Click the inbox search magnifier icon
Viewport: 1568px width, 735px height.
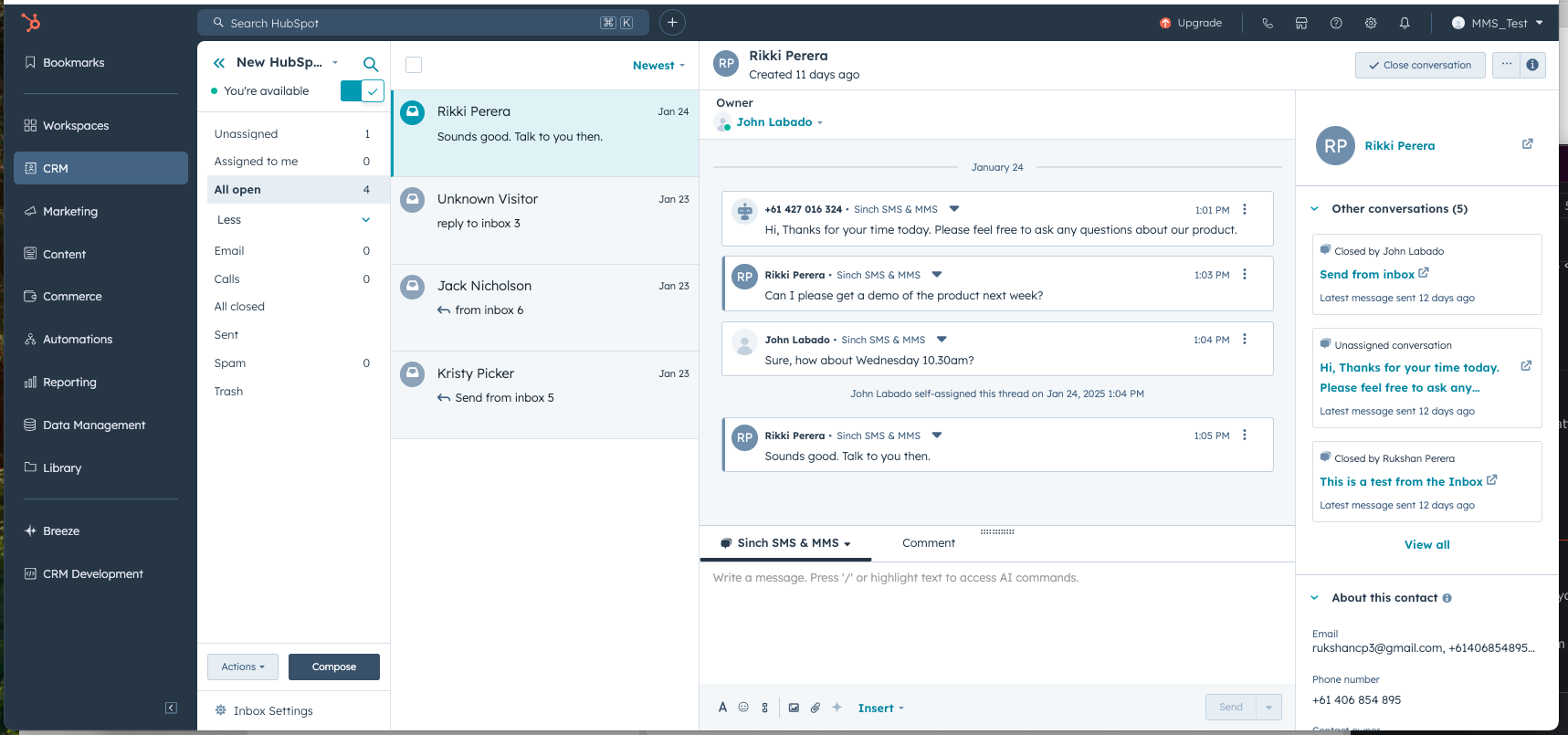[x=370, y=64]
